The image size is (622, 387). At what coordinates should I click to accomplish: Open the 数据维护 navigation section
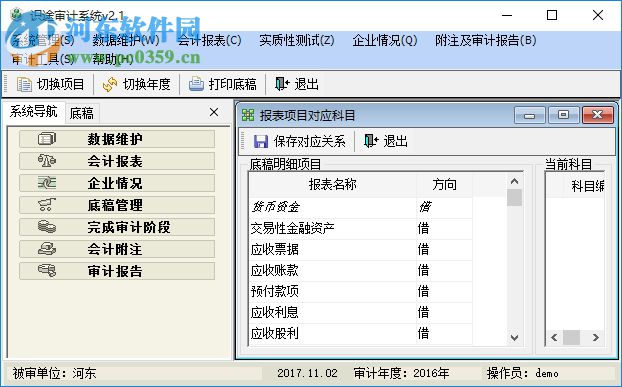(117, 139)
